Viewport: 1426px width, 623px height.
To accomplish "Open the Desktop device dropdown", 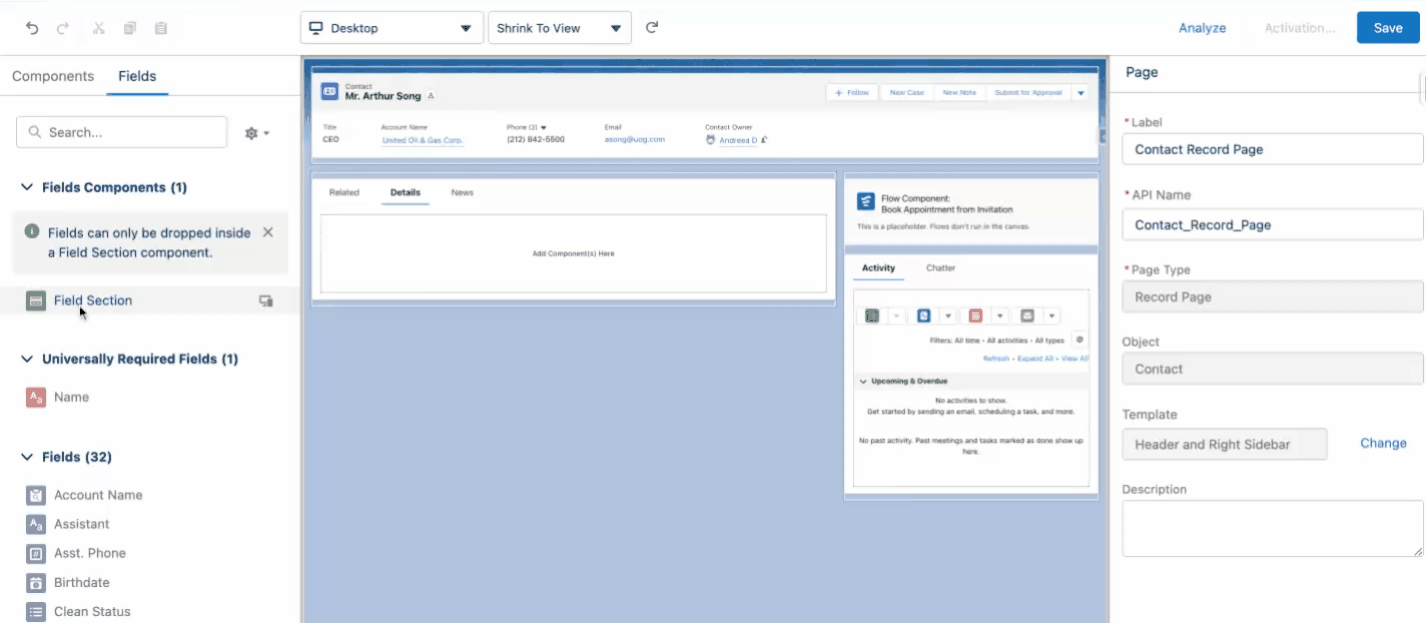I will coord(392,28).
